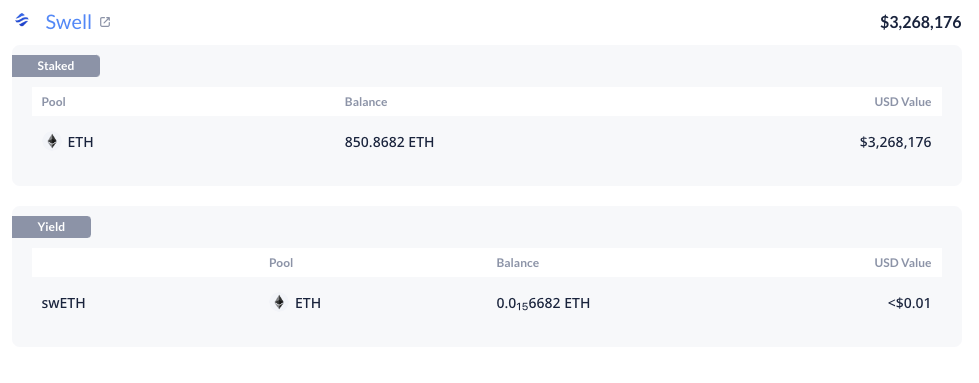Open the external link icon beside Swell
Viewport: 979px width, 383px height.
pyautogui.click(x=106, y=22)
